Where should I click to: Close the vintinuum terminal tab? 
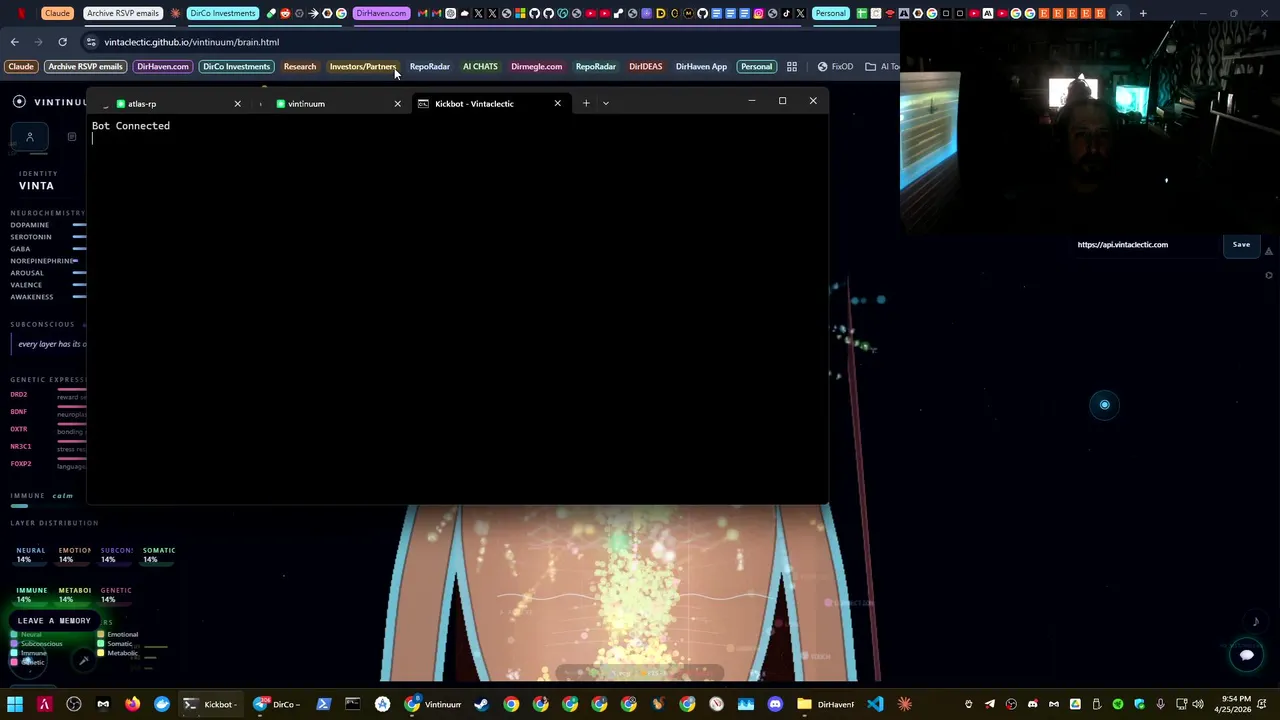click(x=397, y=103)
